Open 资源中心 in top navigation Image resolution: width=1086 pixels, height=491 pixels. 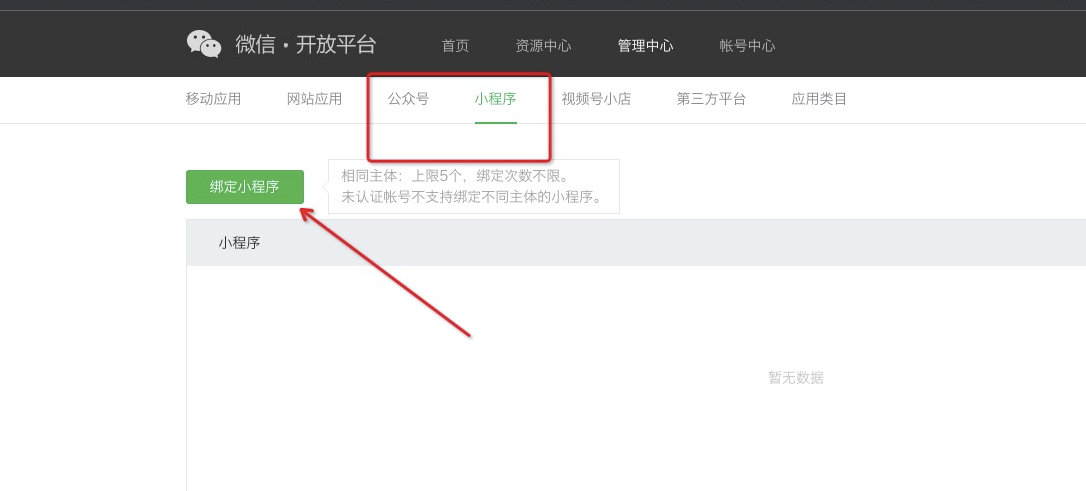pos(543,46)
